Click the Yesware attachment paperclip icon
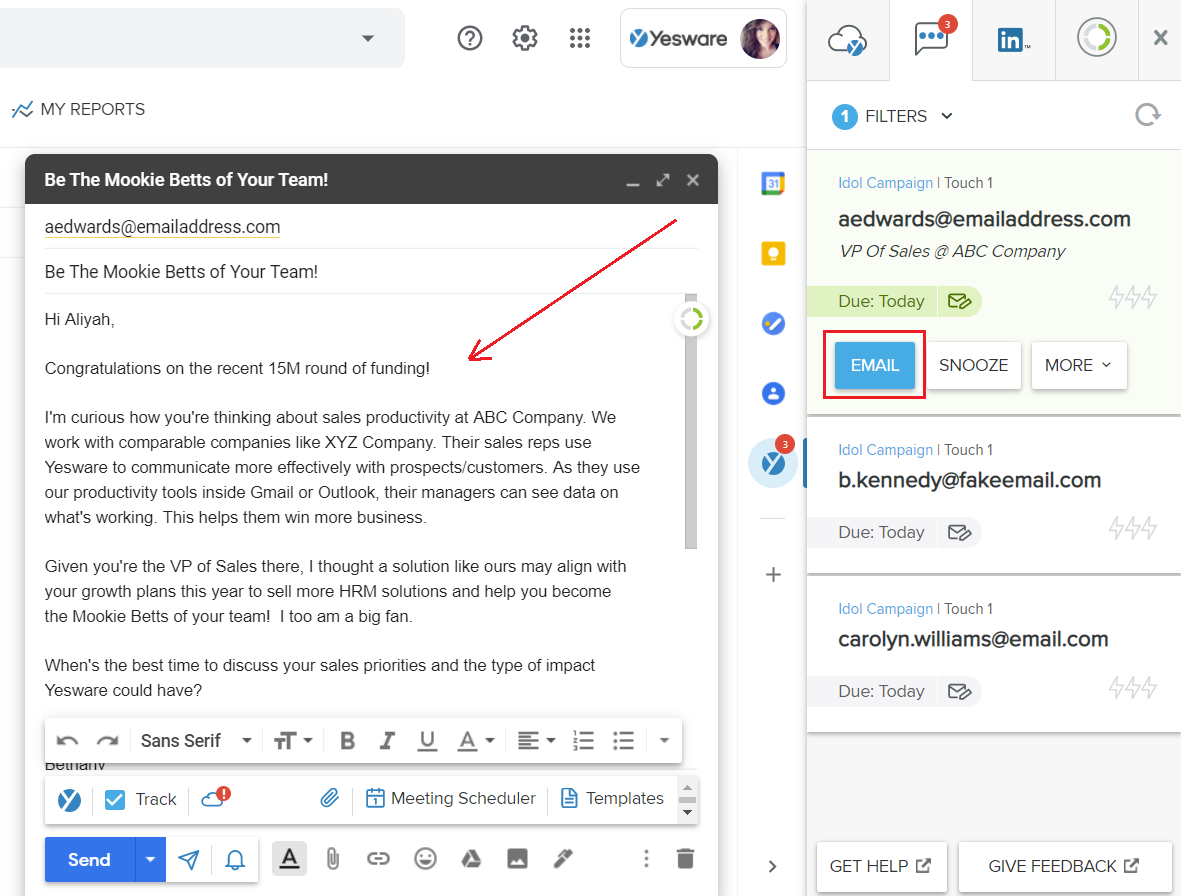 tap(330, 798)
